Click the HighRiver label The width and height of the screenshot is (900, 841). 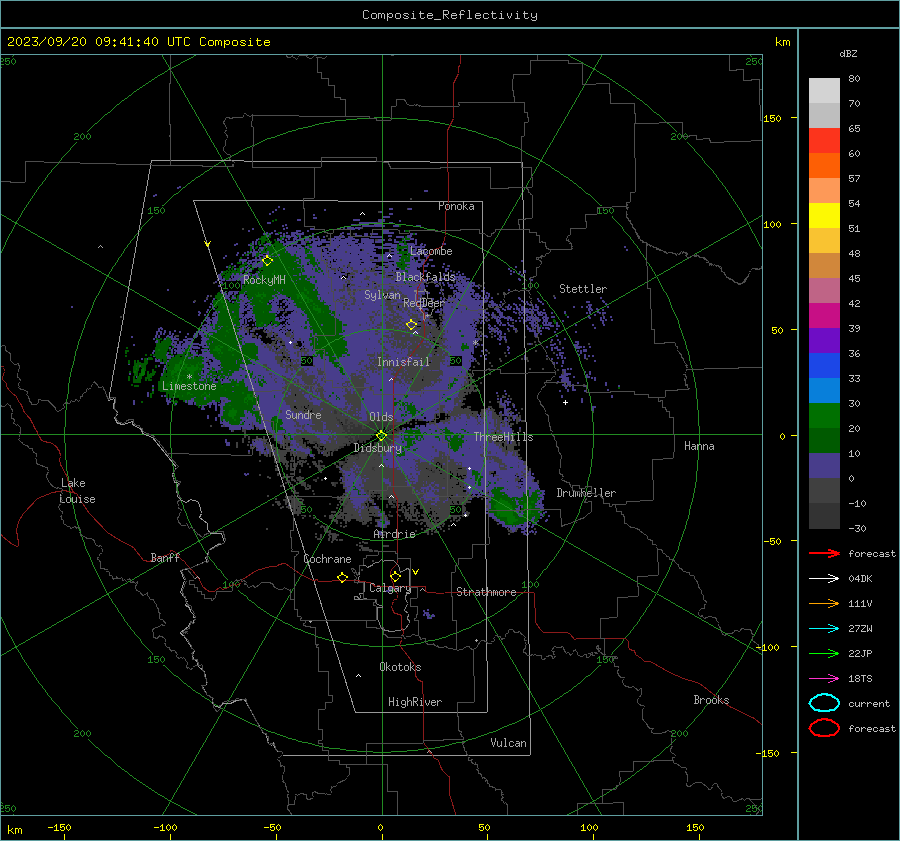415,702
